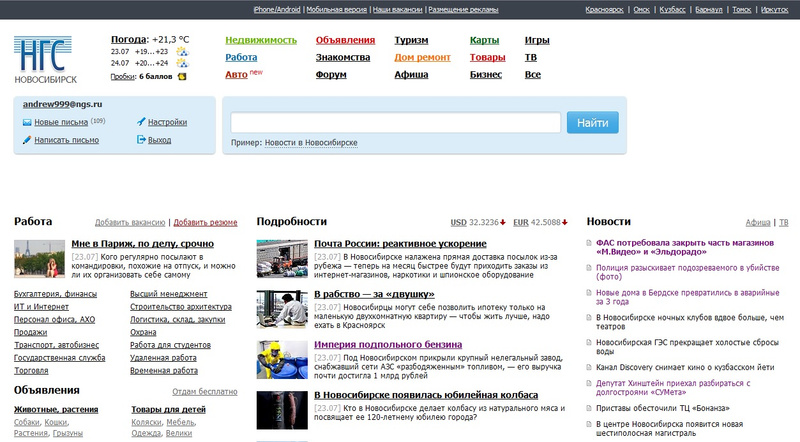800x442 pixels.
Task: Click the wrench icon beside Настройки
Action: click(x=141, y=123)
